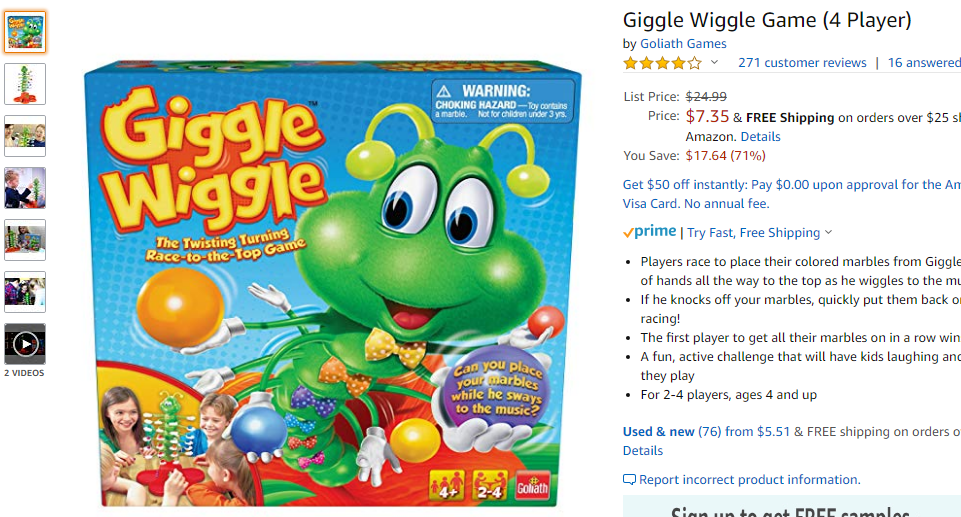This screenshot has width=961, height=517.
Task: Open the free shipping Details link
Action: pyautogui.click(x=761, y=137)
